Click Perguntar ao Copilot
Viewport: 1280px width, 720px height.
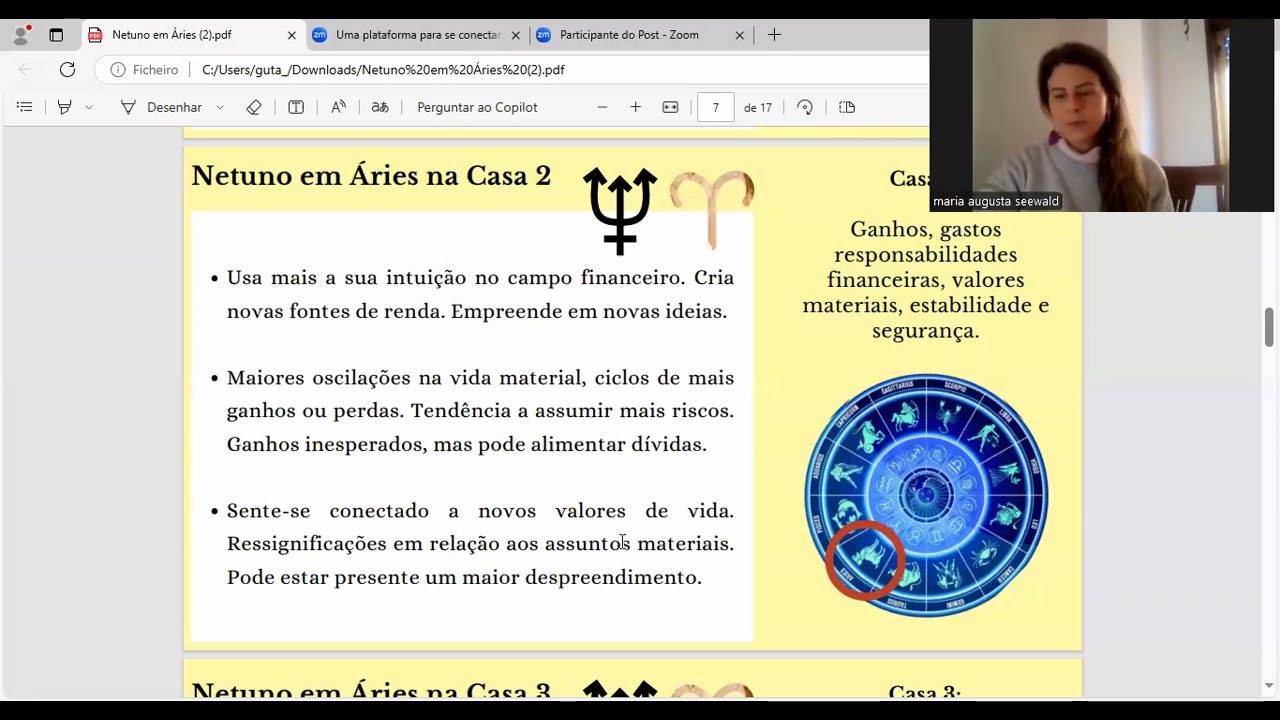tap(477, 107)
